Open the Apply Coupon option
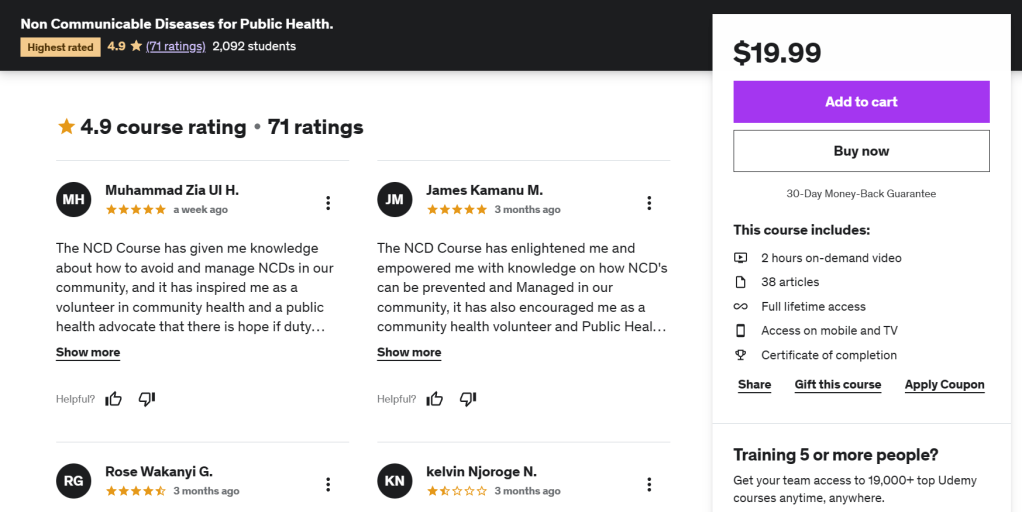 coord(945,384)
